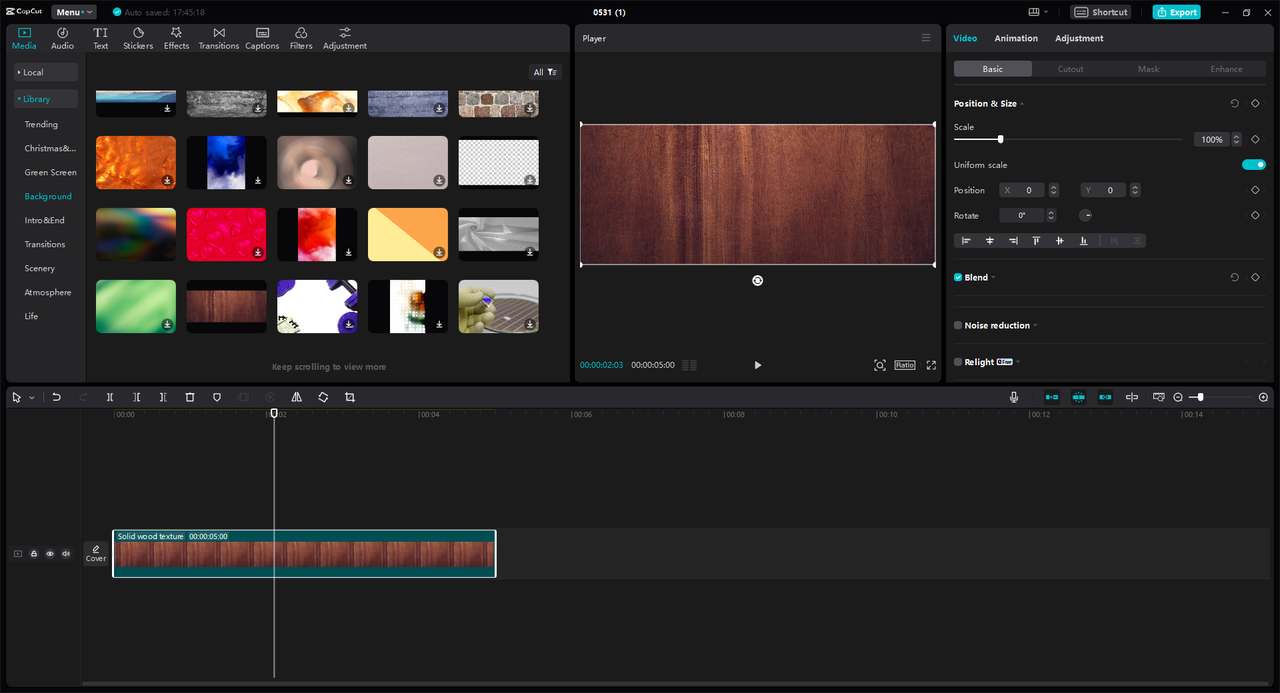1280x693 pixels.
Task: Start a voiceover with the microphone icon
Action: coord(1014,397)
